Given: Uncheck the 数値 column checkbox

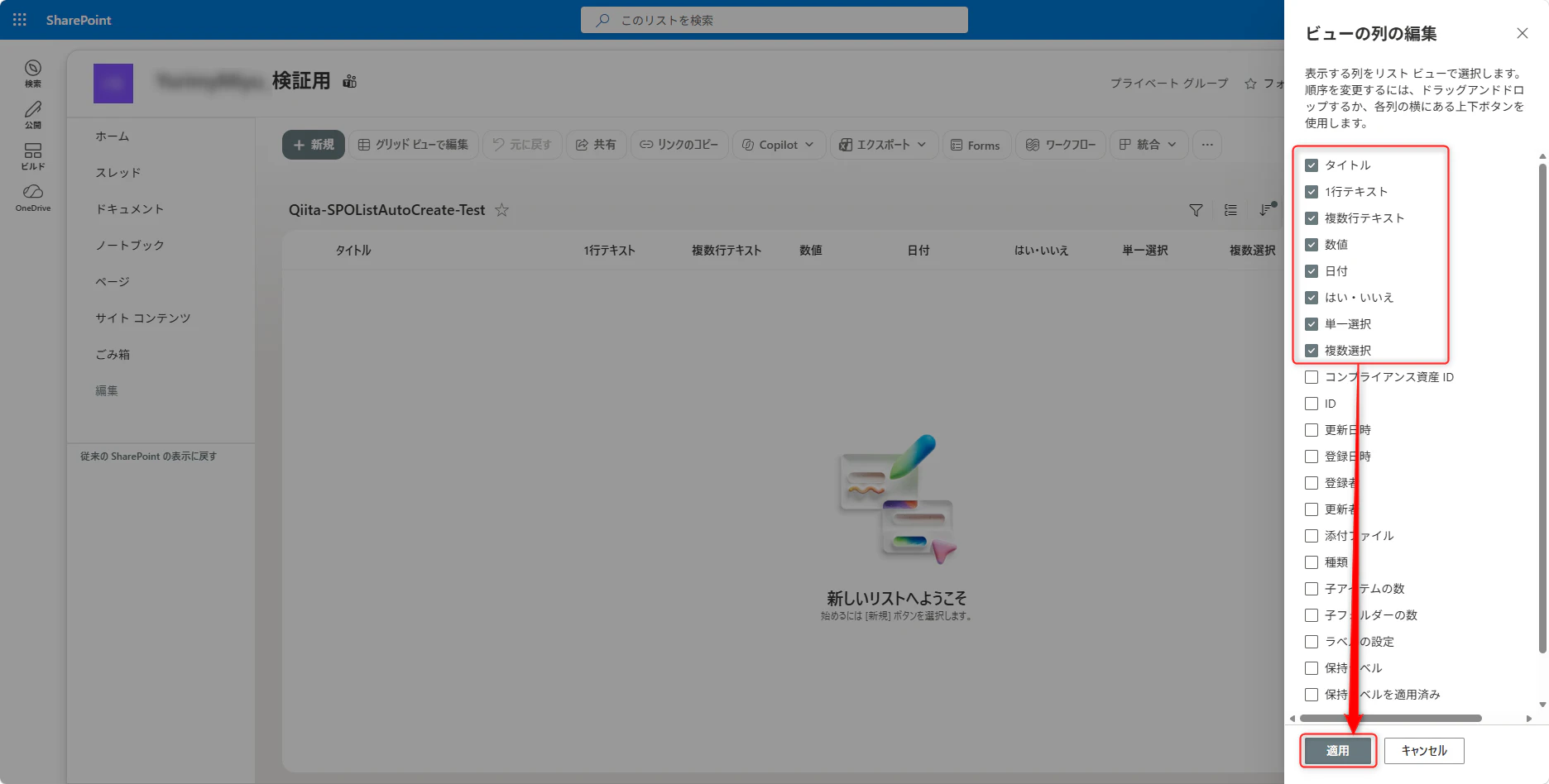Looking at the screenshot, I should point(1312,245).
